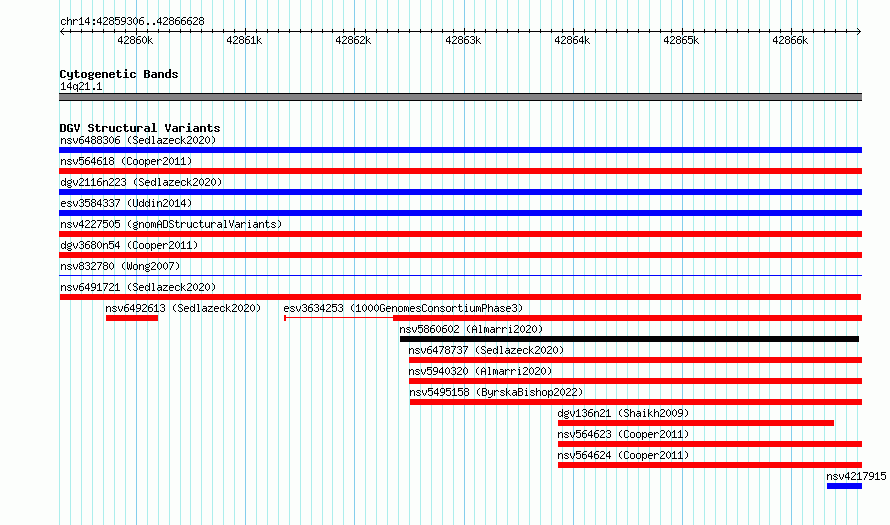This screenshot has width=890, height=525.
Task: Select the blue bar under nsv6488306
Action: (x=460, y=150)
